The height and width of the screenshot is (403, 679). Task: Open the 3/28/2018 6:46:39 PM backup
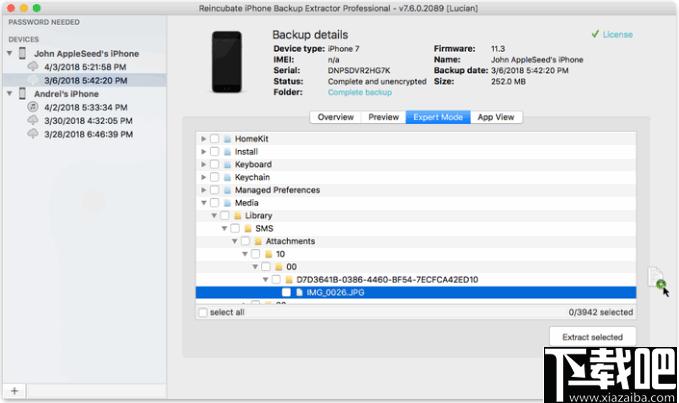coord(88,134)
